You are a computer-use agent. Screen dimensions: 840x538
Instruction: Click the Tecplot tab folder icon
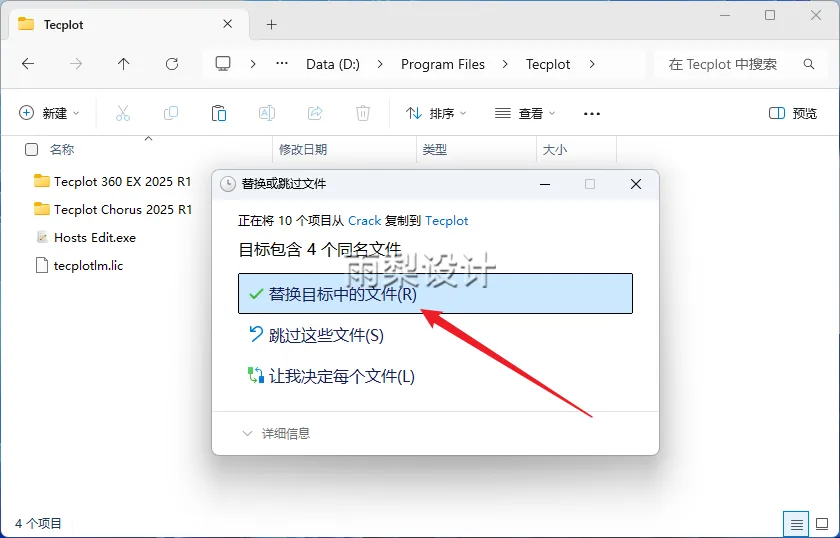pos(26,24)
